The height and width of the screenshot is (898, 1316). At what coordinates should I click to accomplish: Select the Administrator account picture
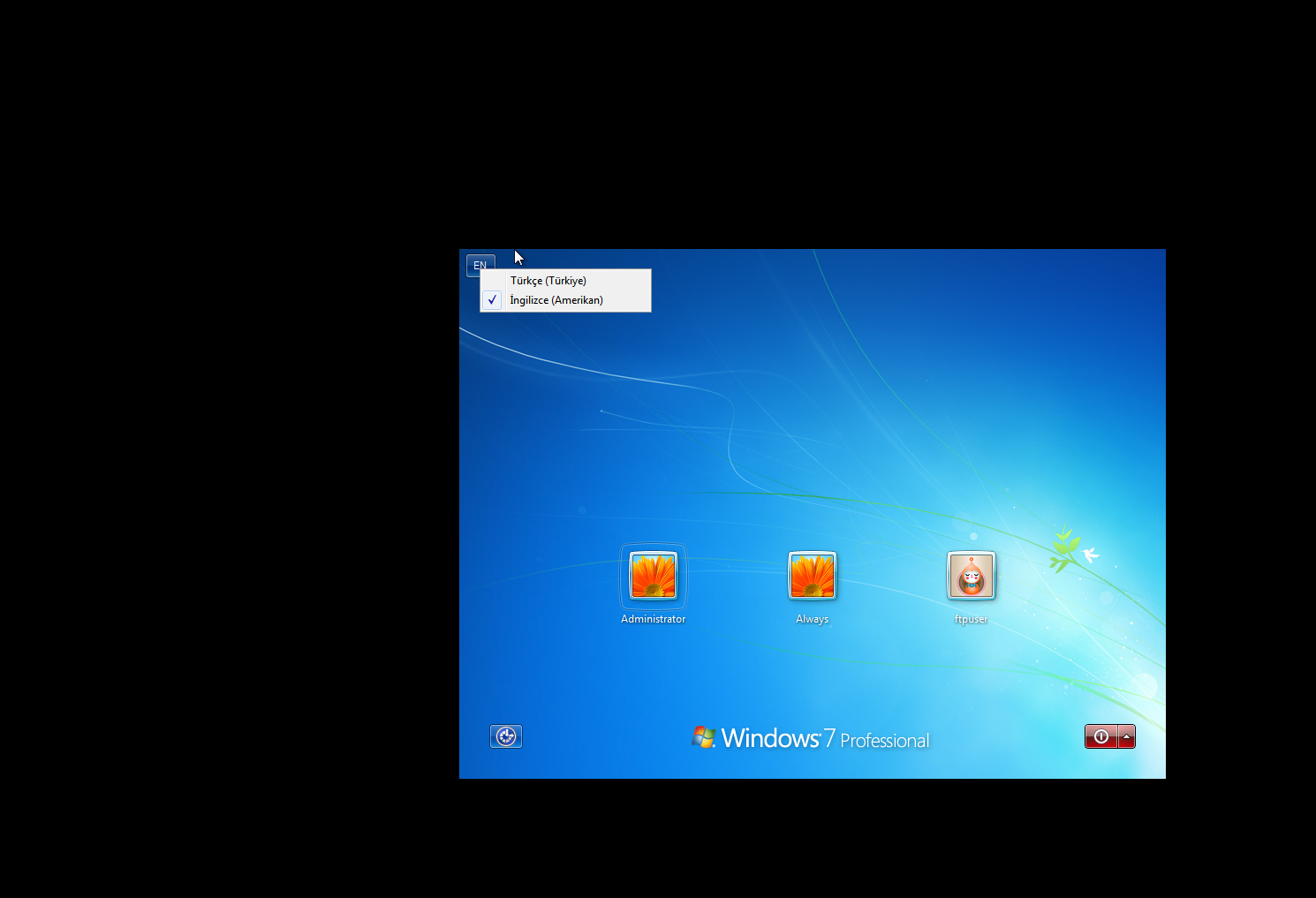coord(654,576)
